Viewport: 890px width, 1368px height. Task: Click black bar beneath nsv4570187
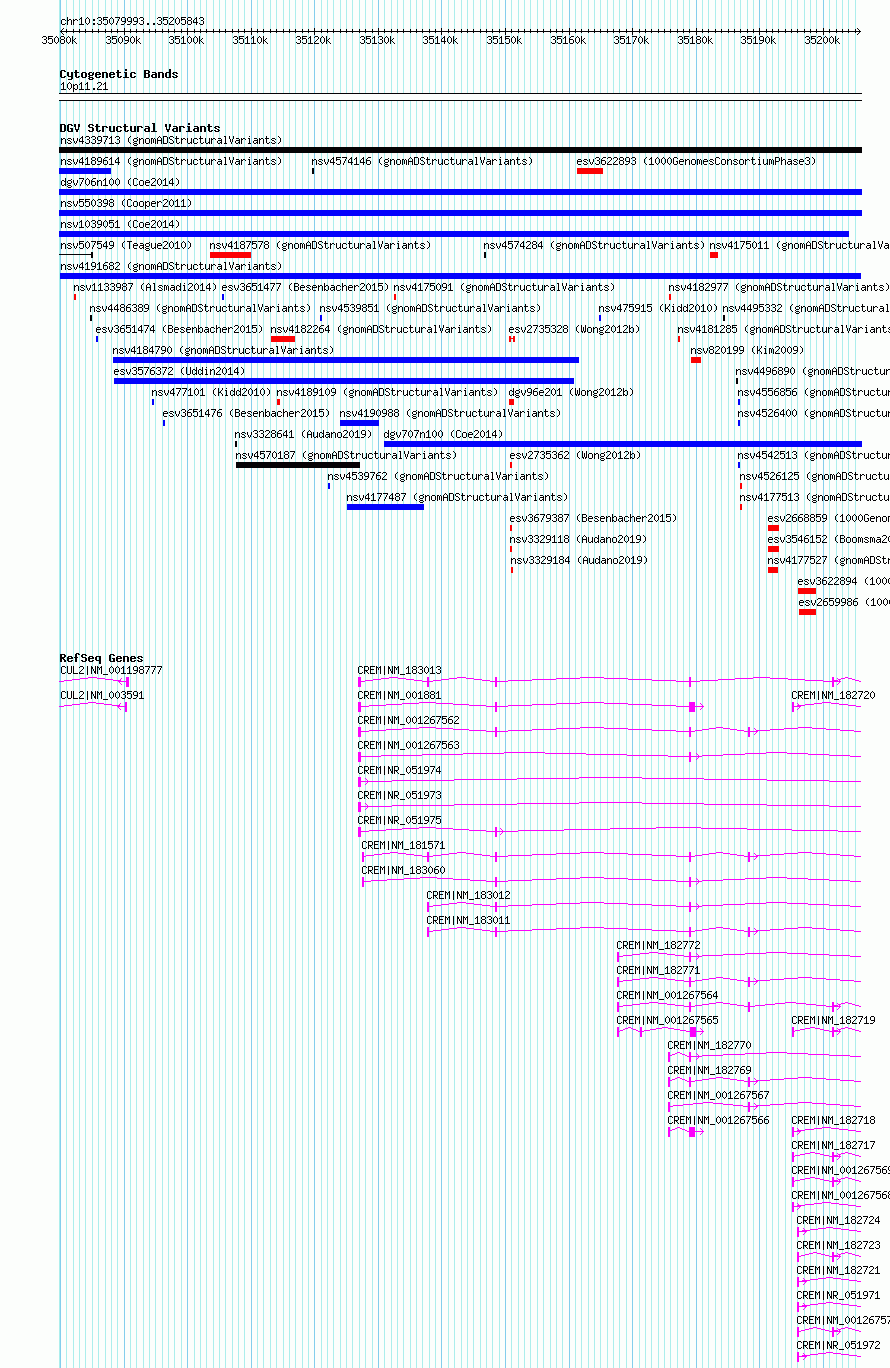(x=298, y=465)
